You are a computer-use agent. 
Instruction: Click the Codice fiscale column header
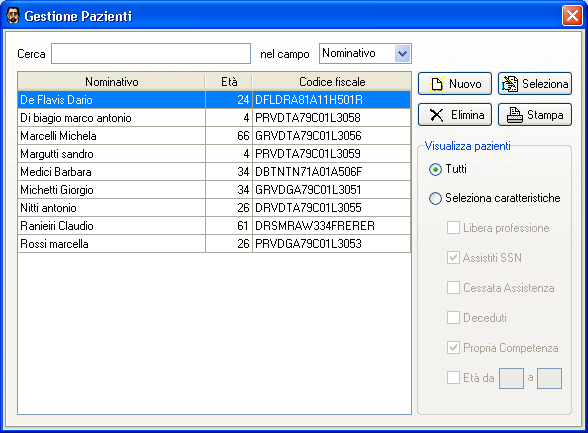point(332,81)
